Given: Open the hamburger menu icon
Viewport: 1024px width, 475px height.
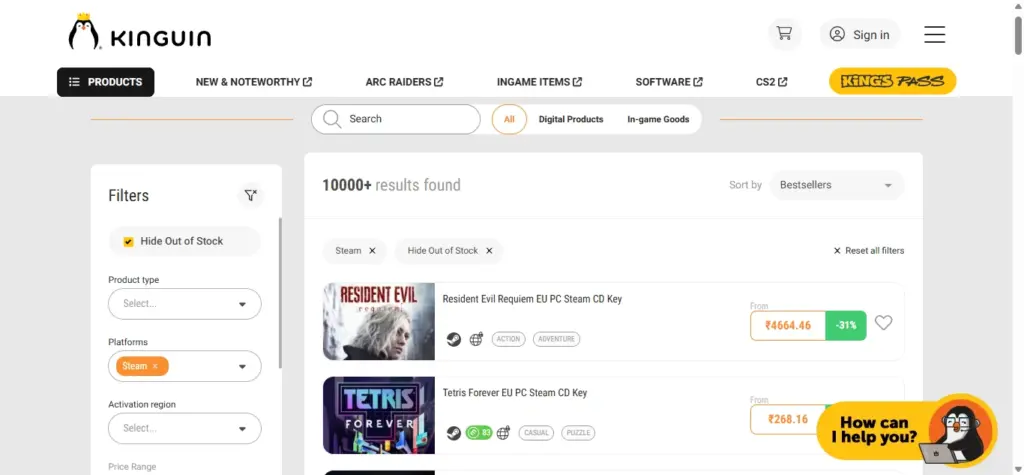Looking at the screenshot, I should pos(935,34).
